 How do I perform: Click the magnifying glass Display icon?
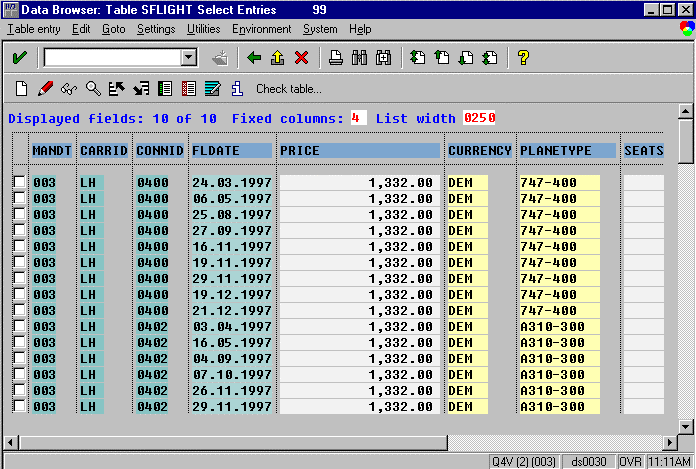coord(92,89)
